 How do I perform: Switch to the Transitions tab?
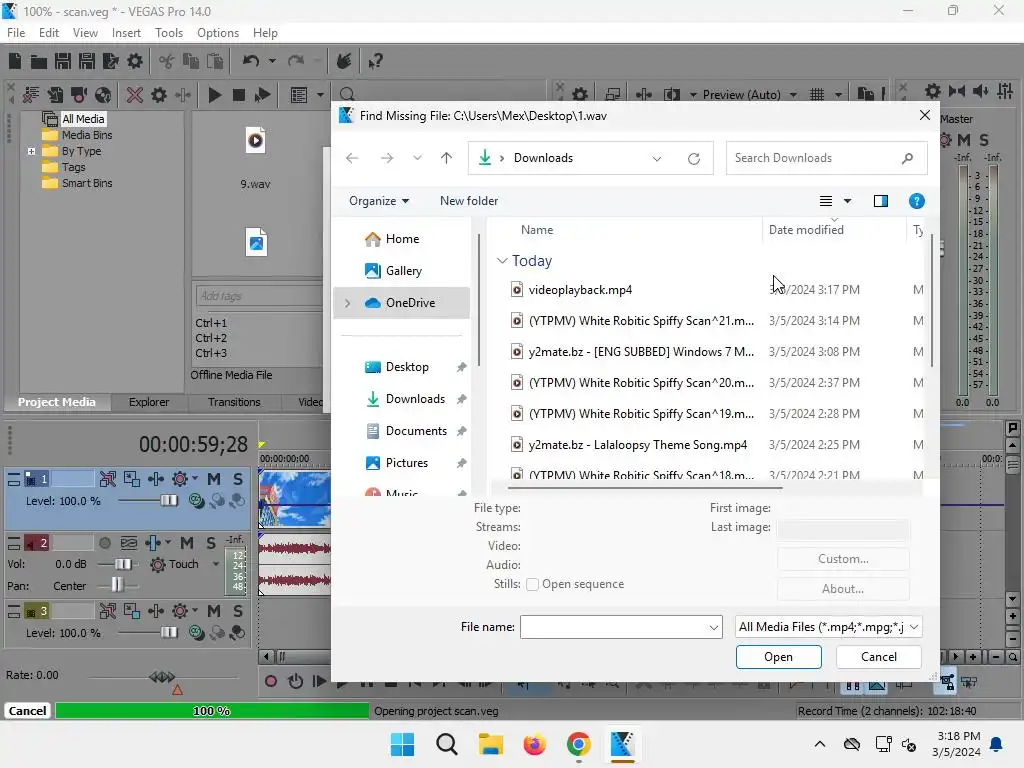tap(234, 402)
